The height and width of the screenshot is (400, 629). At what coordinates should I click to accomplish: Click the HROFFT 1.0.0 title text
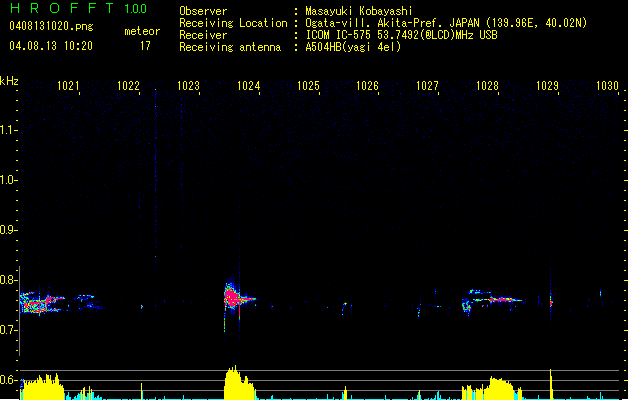click(79, 8)
